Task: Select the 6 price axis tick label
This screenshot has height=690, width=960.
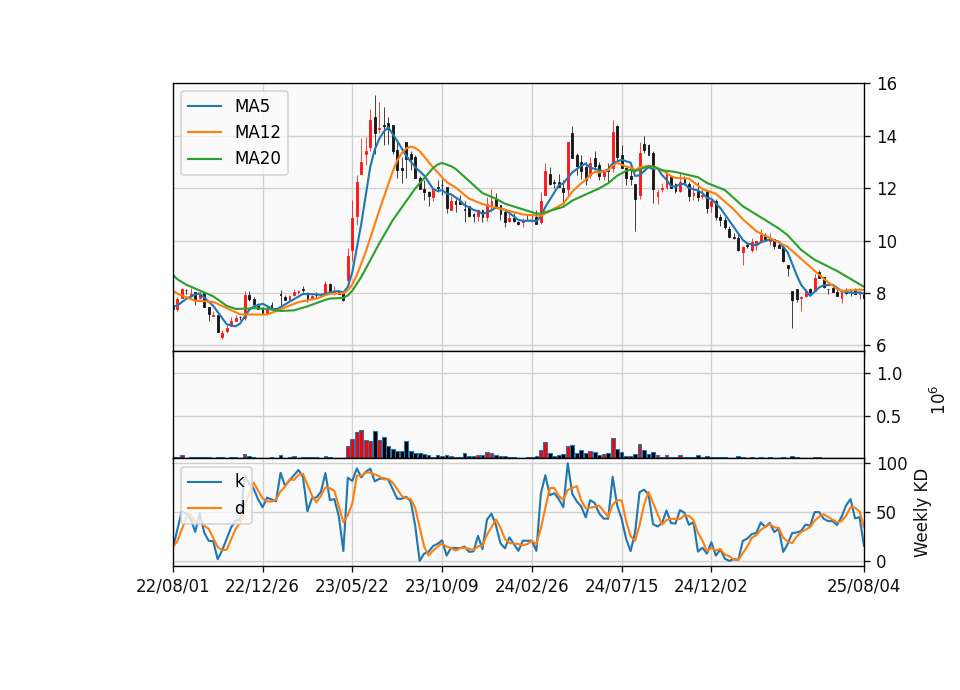Action: [882, 346]
